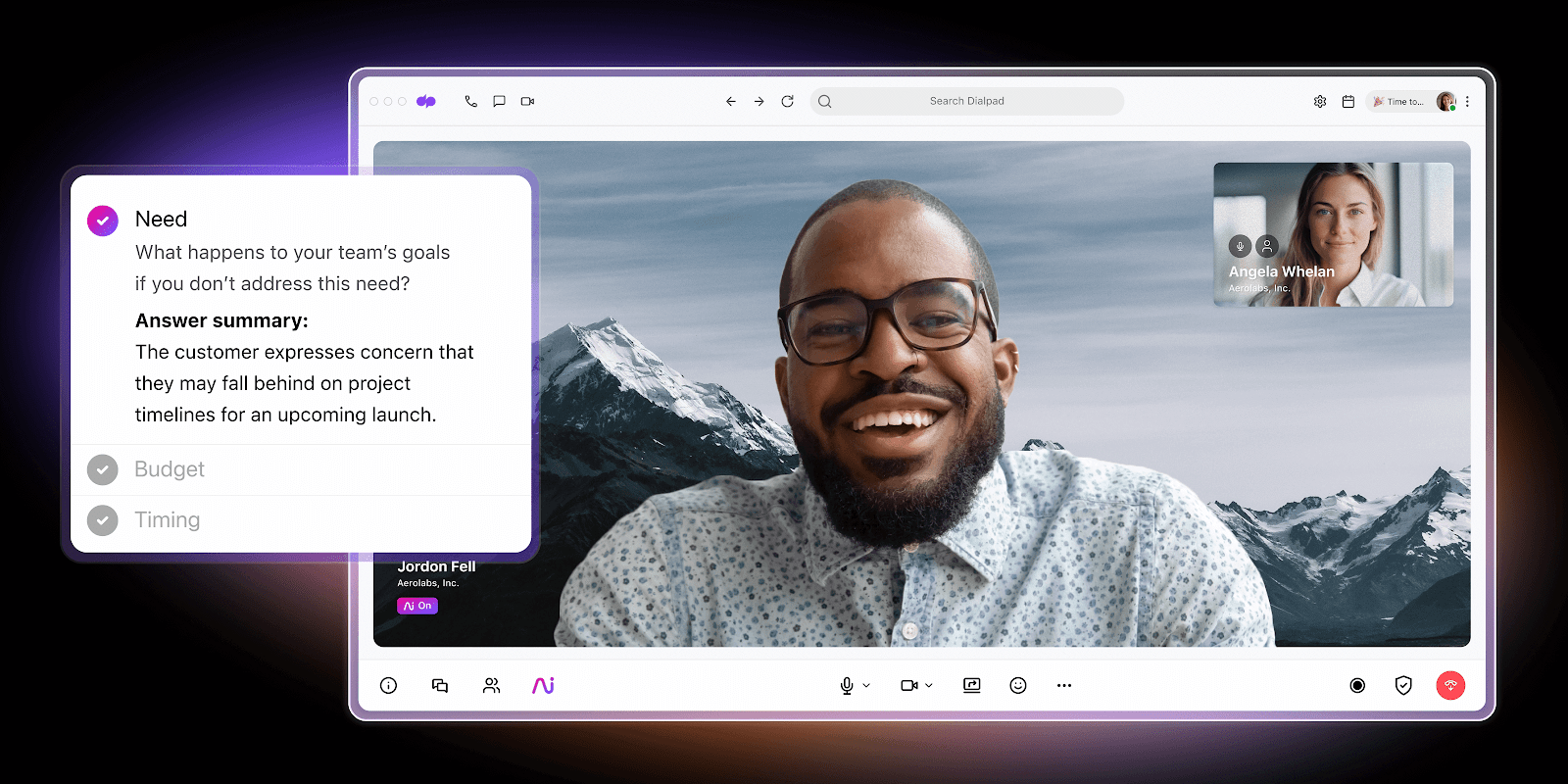The image size is (1568, 784).
Task: Open the vertical three-dot menu
Action: (x=1467, y=101)
